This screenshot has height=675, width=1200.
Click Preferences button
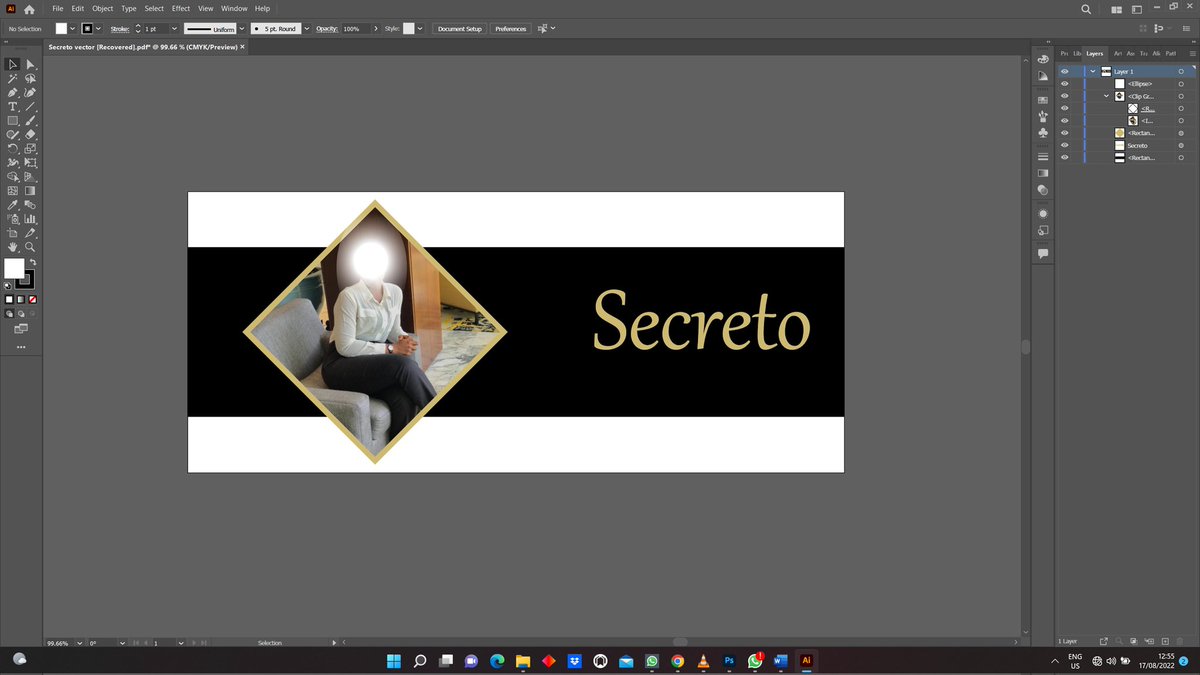(x=510, y=29)
